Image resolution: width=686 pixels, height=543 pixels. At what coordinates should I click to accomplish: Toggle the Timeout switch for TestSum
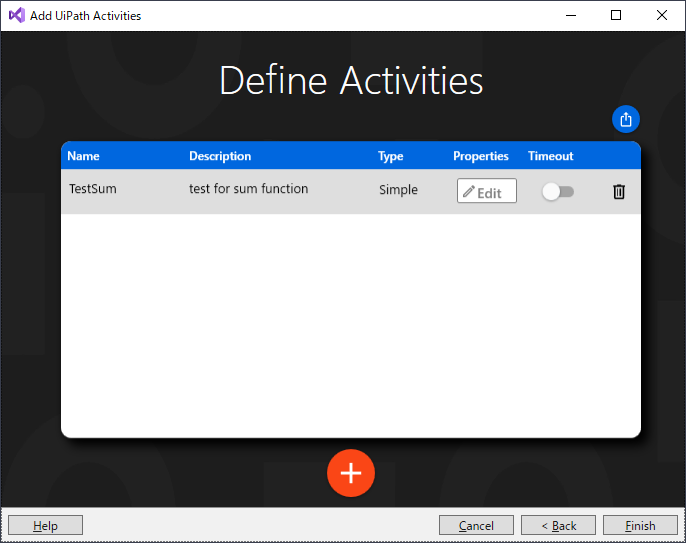pos(558,192)
